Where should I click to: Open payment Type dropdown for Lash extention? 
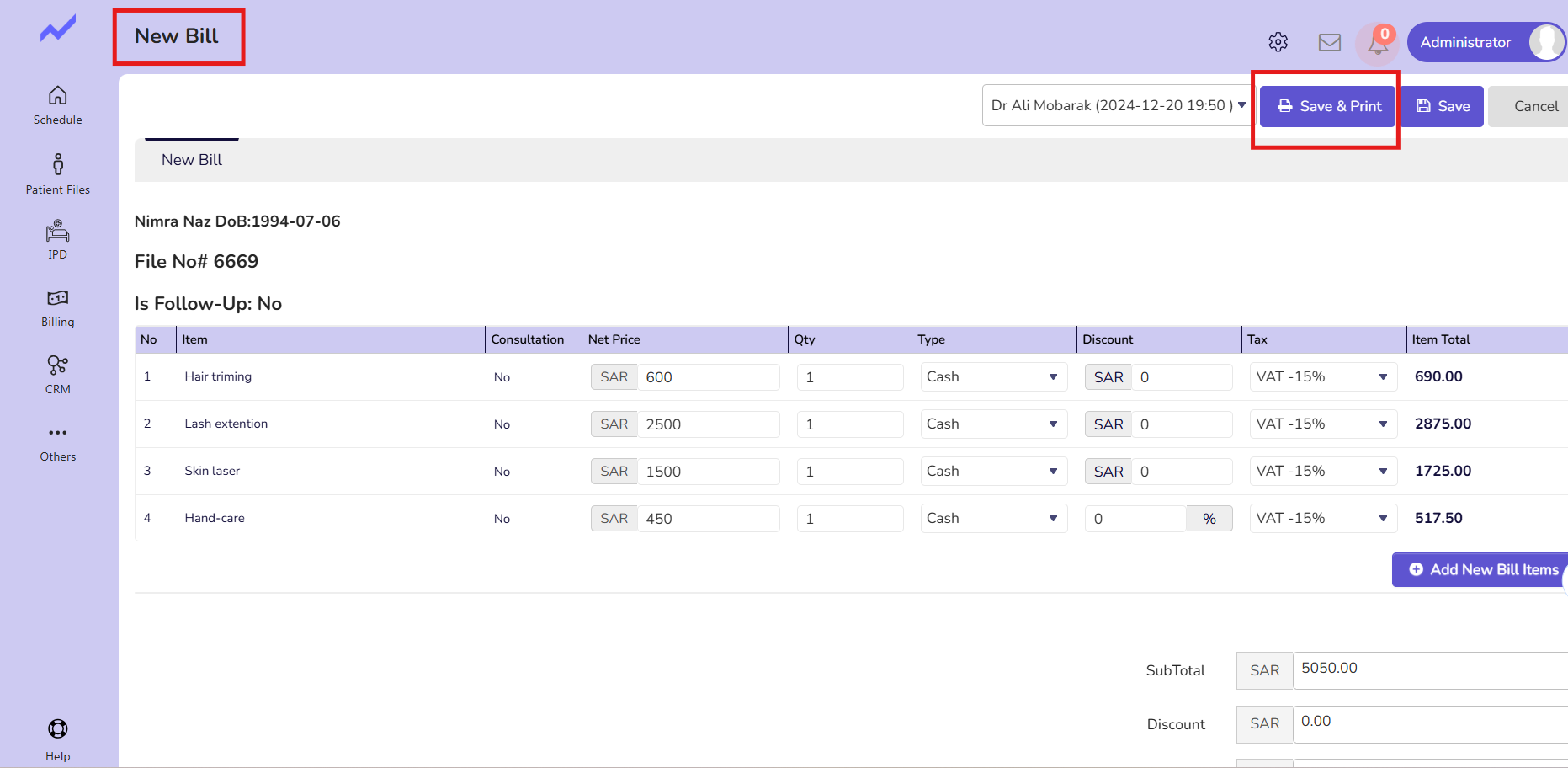tap(993, 424)
